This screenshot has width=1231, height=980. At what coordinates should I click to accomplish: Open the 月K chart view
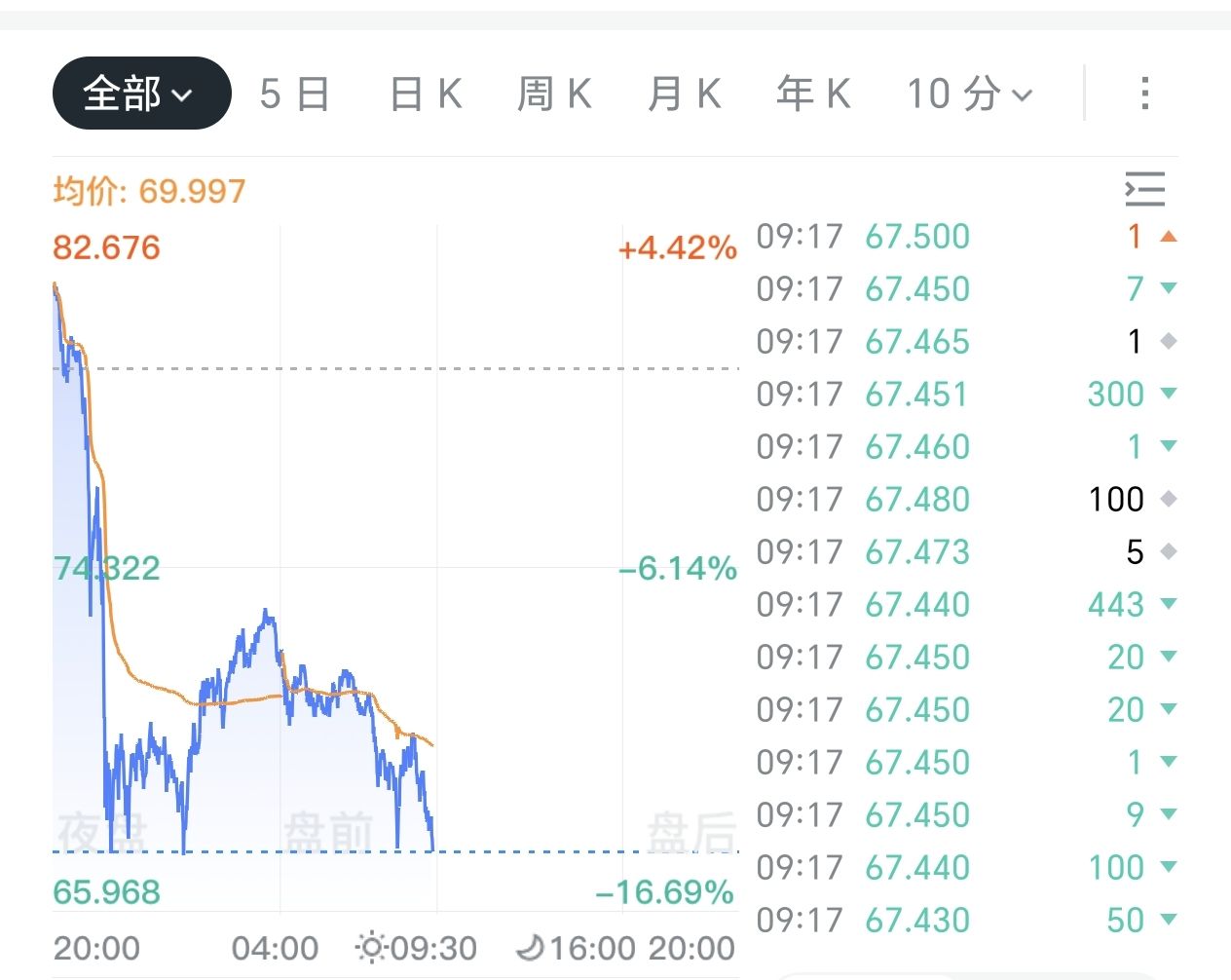point(685,94)
